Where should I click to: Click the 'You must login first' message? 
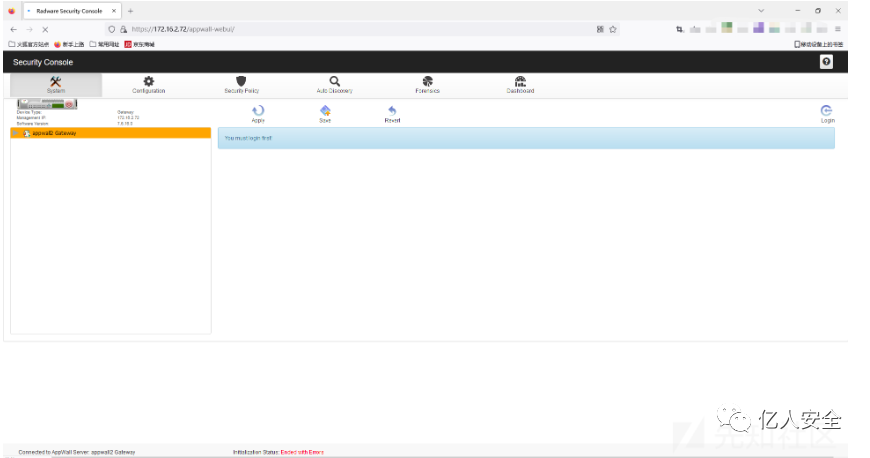pyautogui.click(x=248, y=138)
